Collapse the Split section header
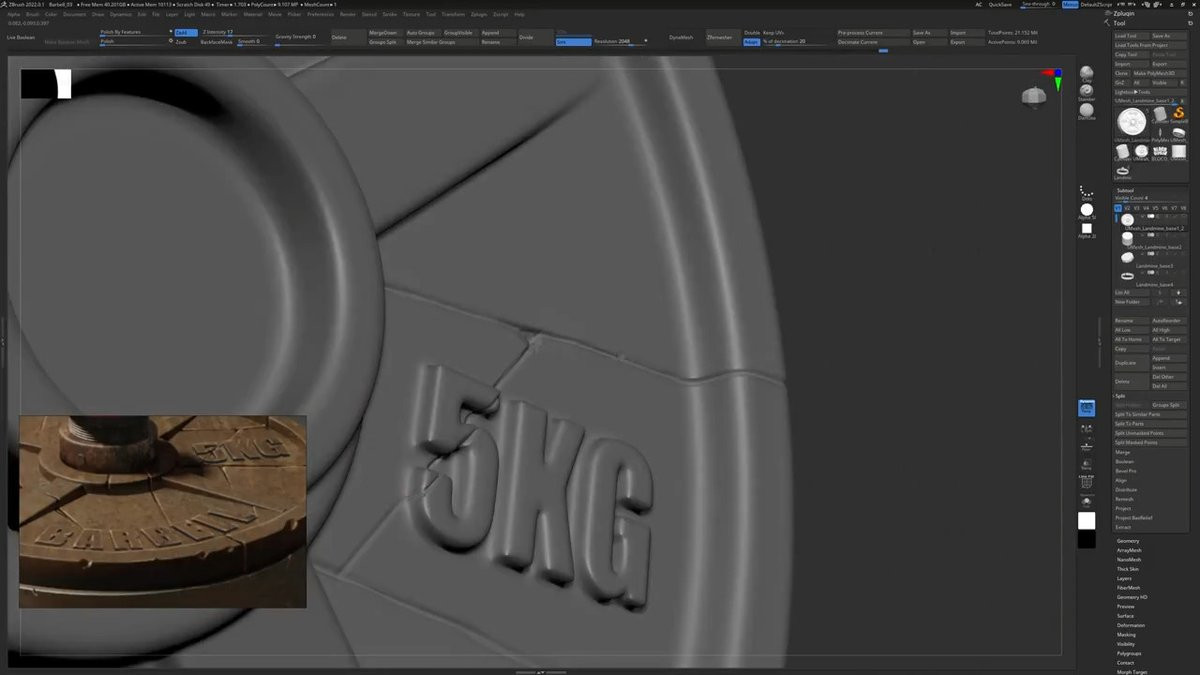Image resolution: width=1200 pixels, height=675 pixels. pos(1120,396)
